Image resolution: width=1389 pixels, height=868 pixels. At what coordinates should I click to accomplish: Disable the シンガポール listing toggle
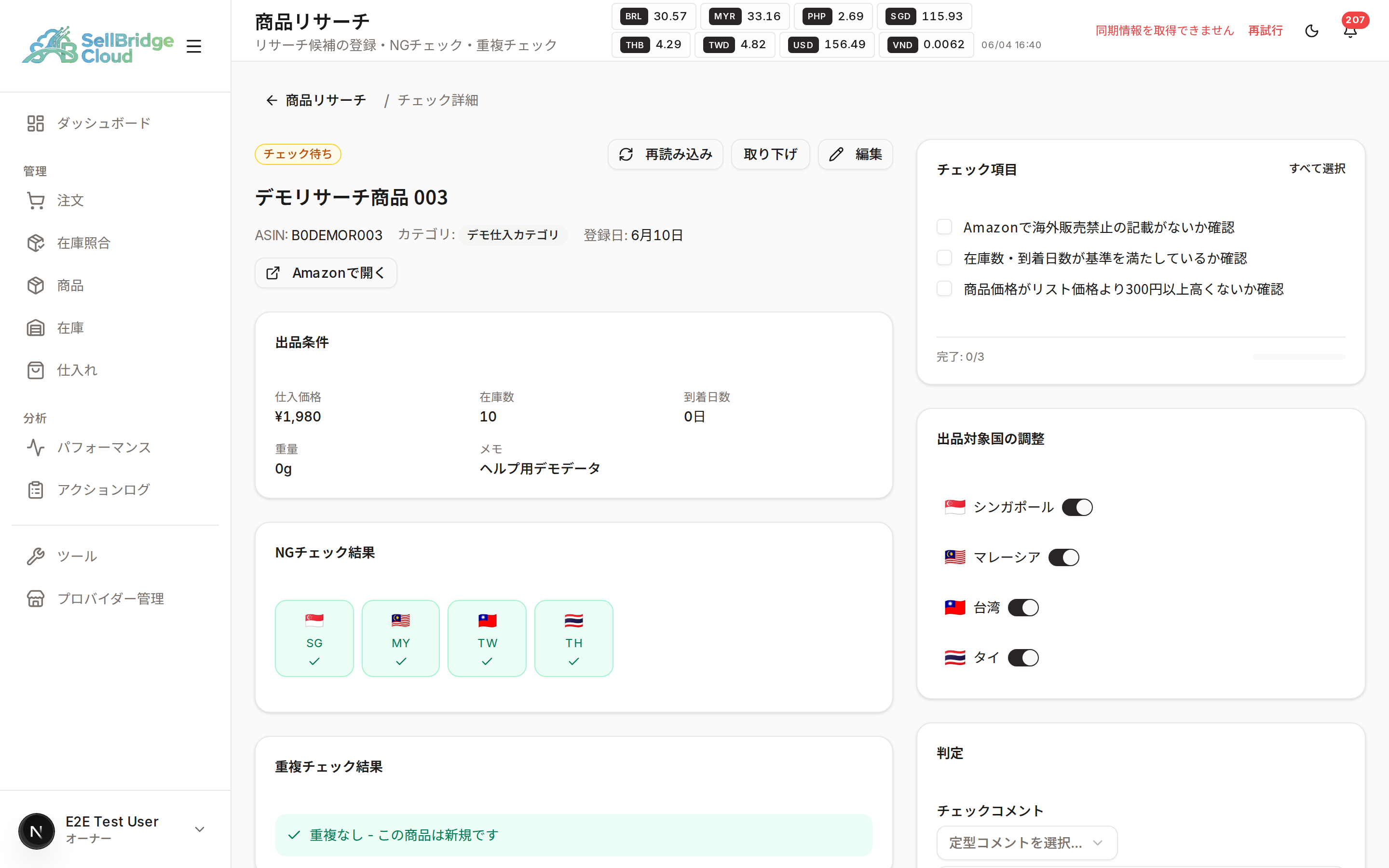[x=1077, y=507]
